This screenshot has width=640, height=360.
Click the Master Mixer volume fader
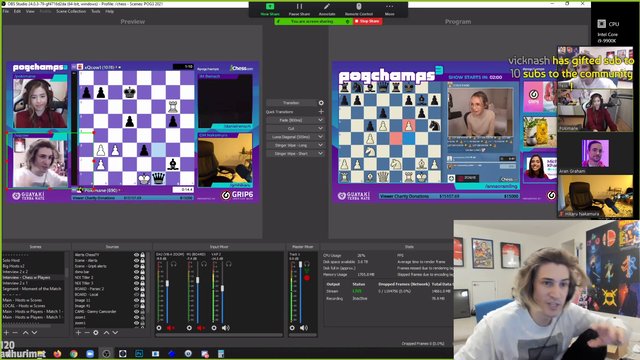(x=301, y=265)
